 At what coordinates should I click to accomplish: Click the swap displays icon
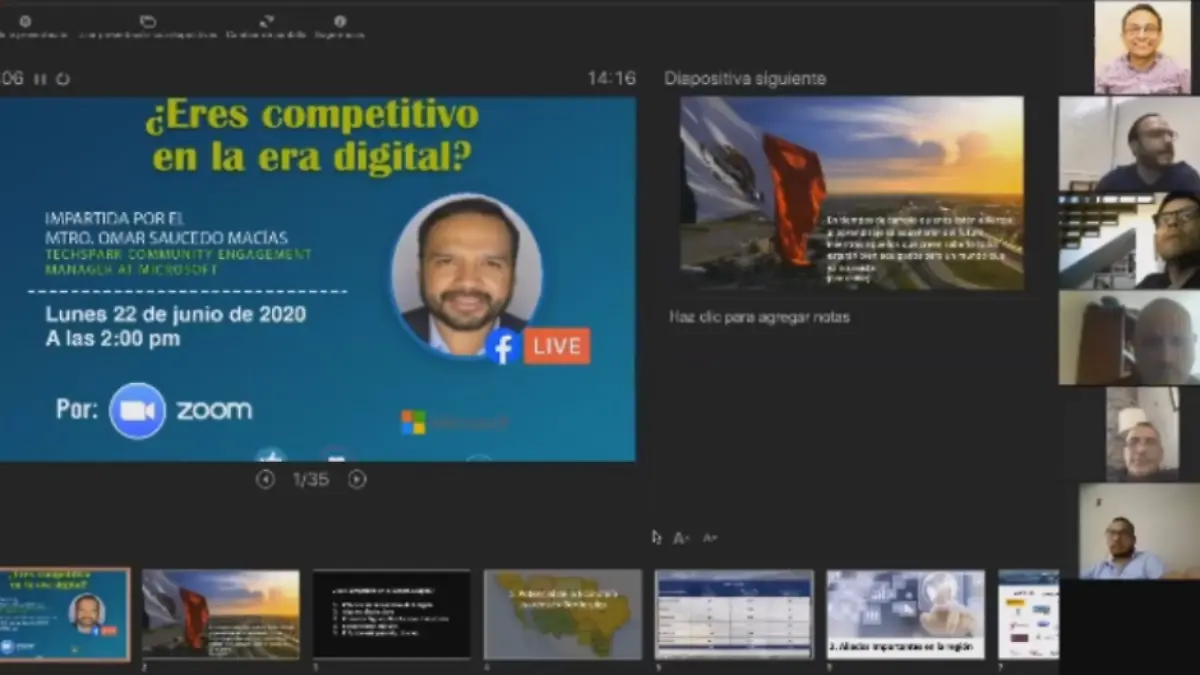266,21
